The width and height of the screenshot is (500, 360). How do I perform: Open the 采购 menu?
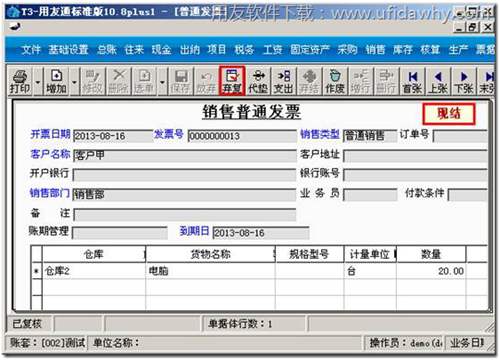click(x=347, y=50)
